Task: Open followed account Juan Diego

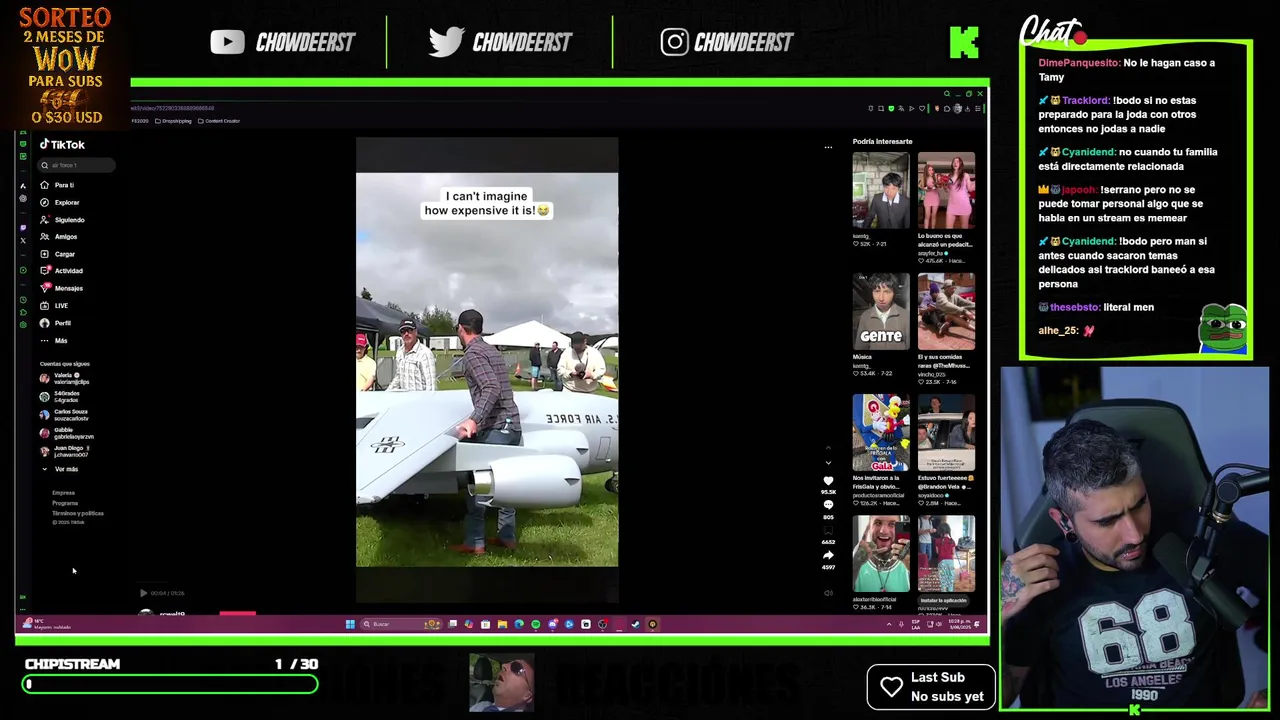Action: (x=65, y=451)
